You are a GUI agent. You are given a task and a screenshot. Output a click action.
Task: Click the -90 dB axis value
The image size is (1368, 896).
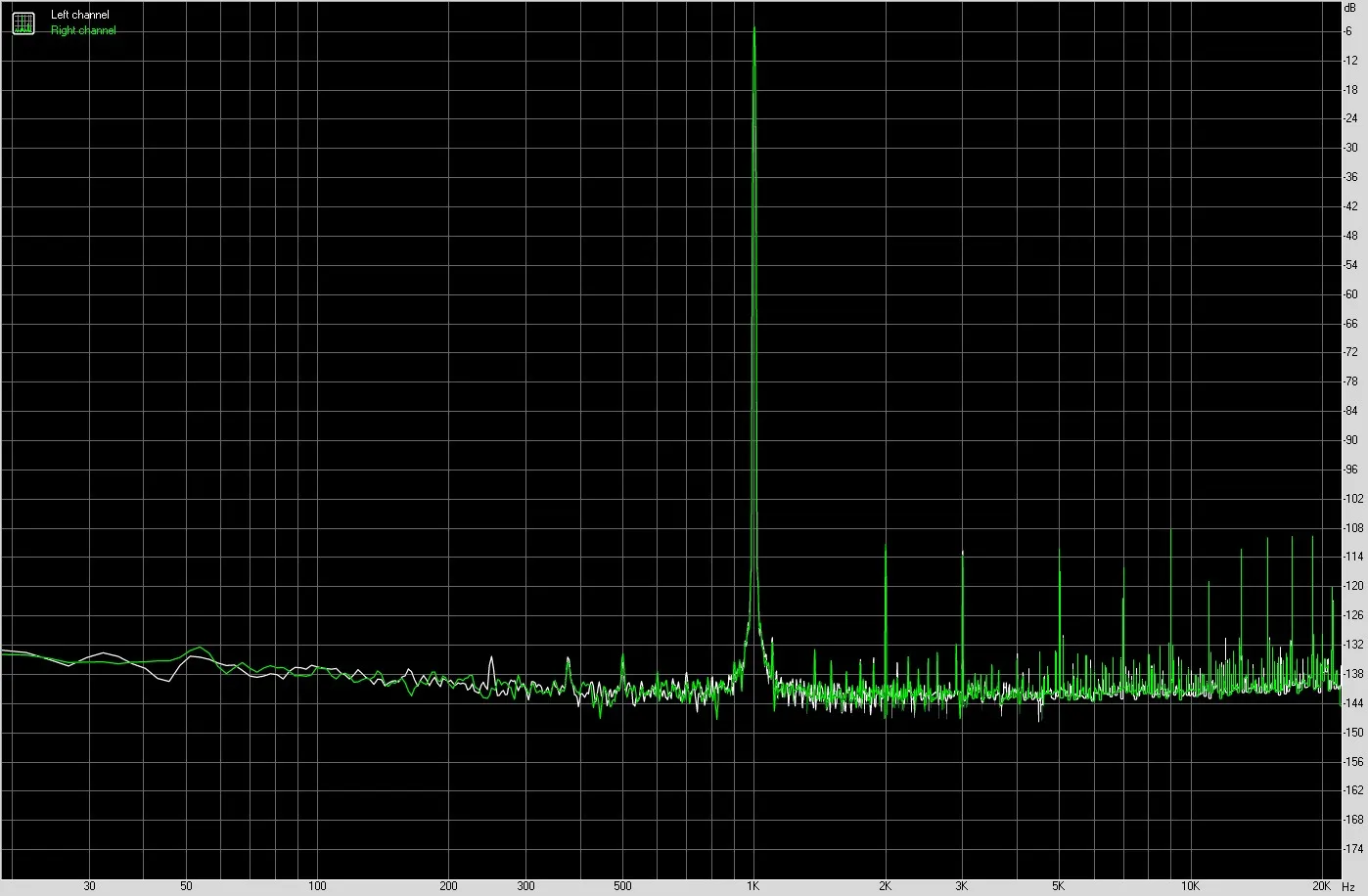(1350, 440)
